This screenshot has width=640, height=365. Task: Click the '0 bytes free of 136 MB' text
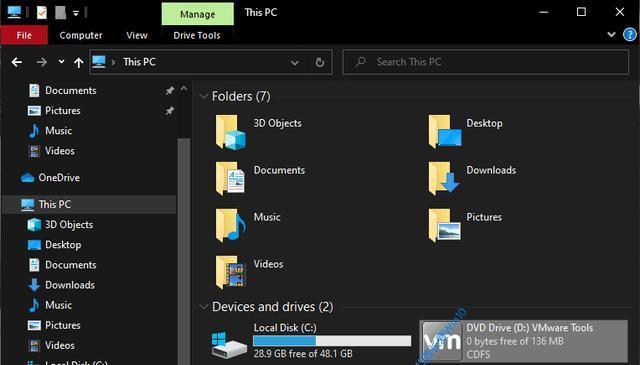[515, 341]
